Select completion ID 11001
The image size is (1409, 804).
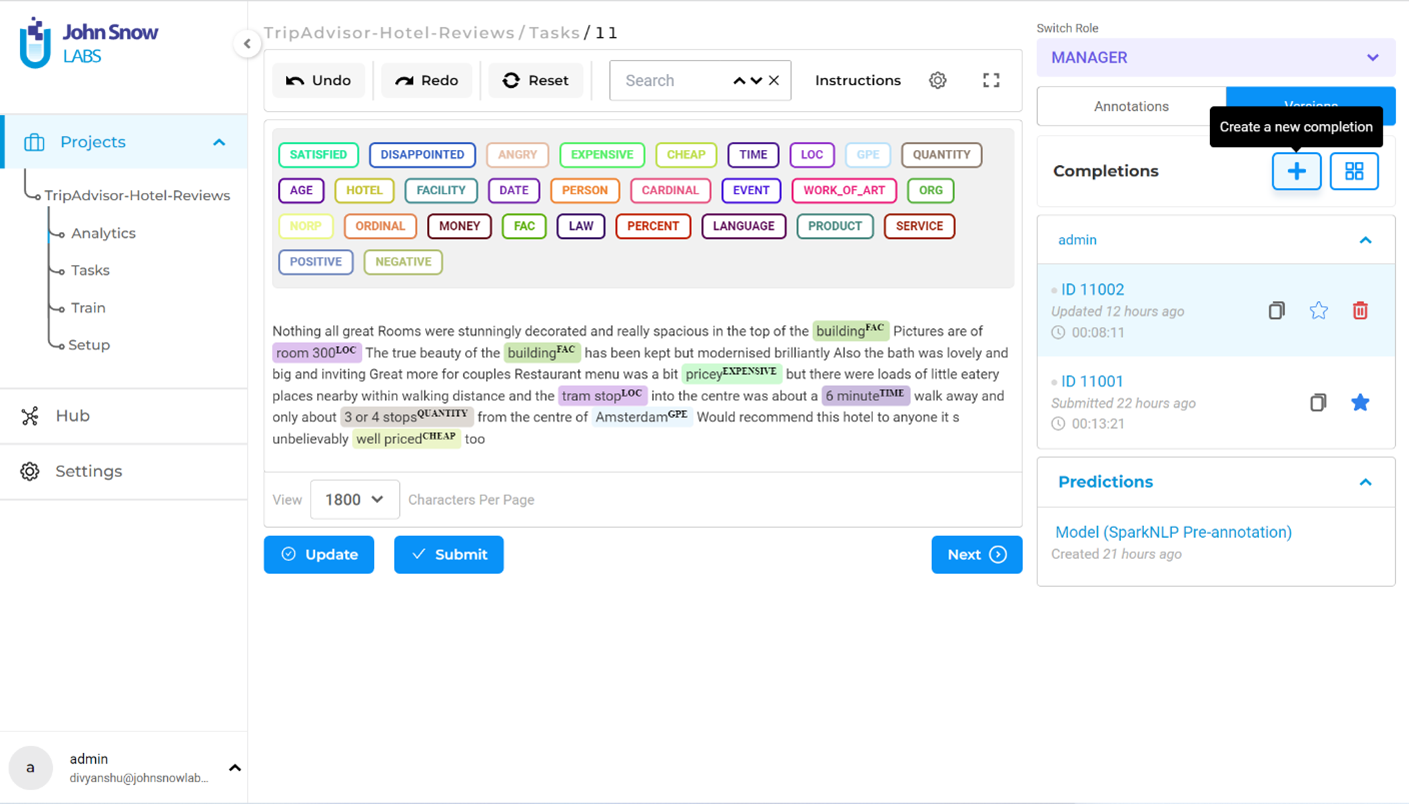click(1092, 381)
